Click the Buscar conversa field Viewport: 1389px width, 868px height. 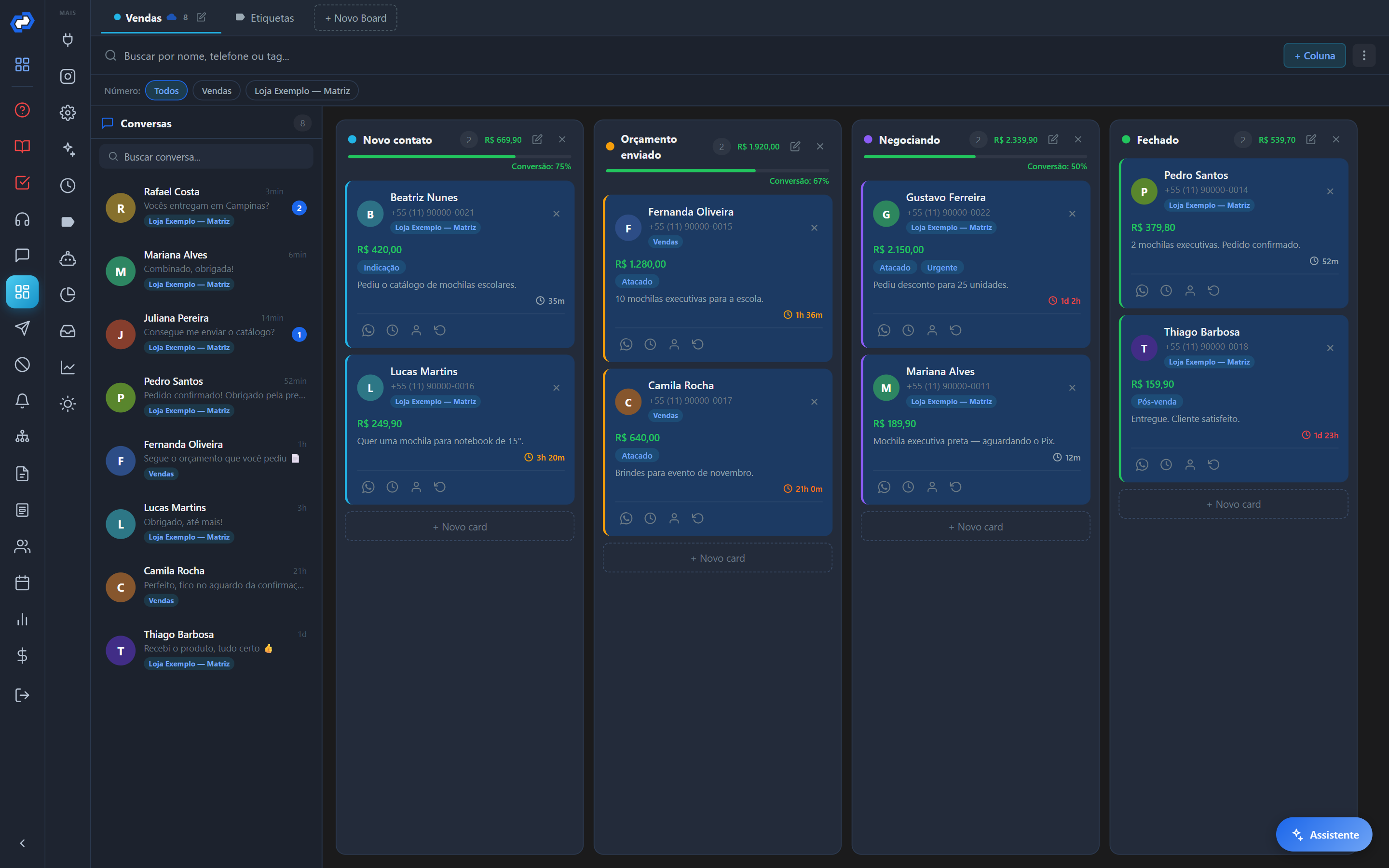coord(206,157)
